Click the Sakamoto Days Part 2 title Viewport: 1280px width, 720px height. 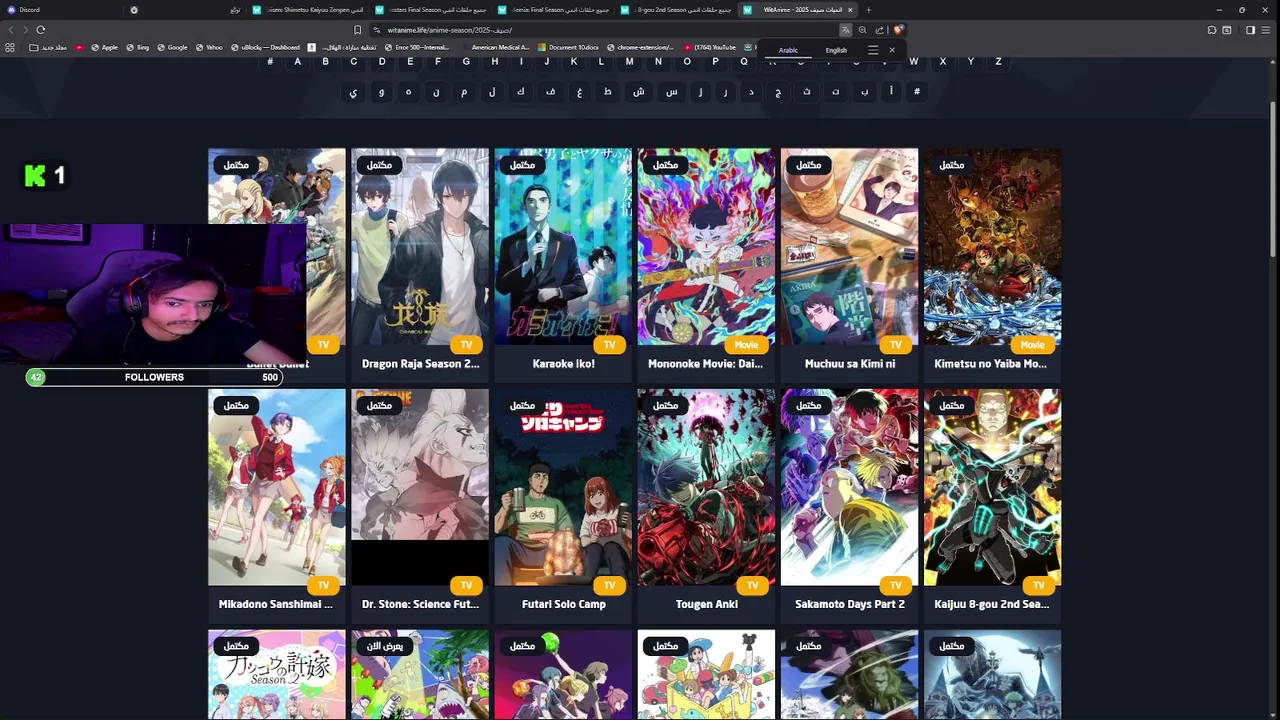[x=849, y=604]
